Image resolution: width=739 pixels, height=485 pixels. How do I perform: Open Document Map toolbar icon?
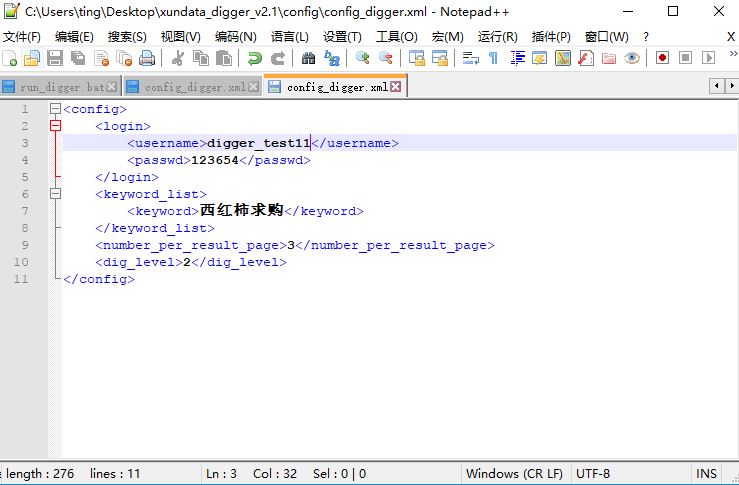click(563, 58)
